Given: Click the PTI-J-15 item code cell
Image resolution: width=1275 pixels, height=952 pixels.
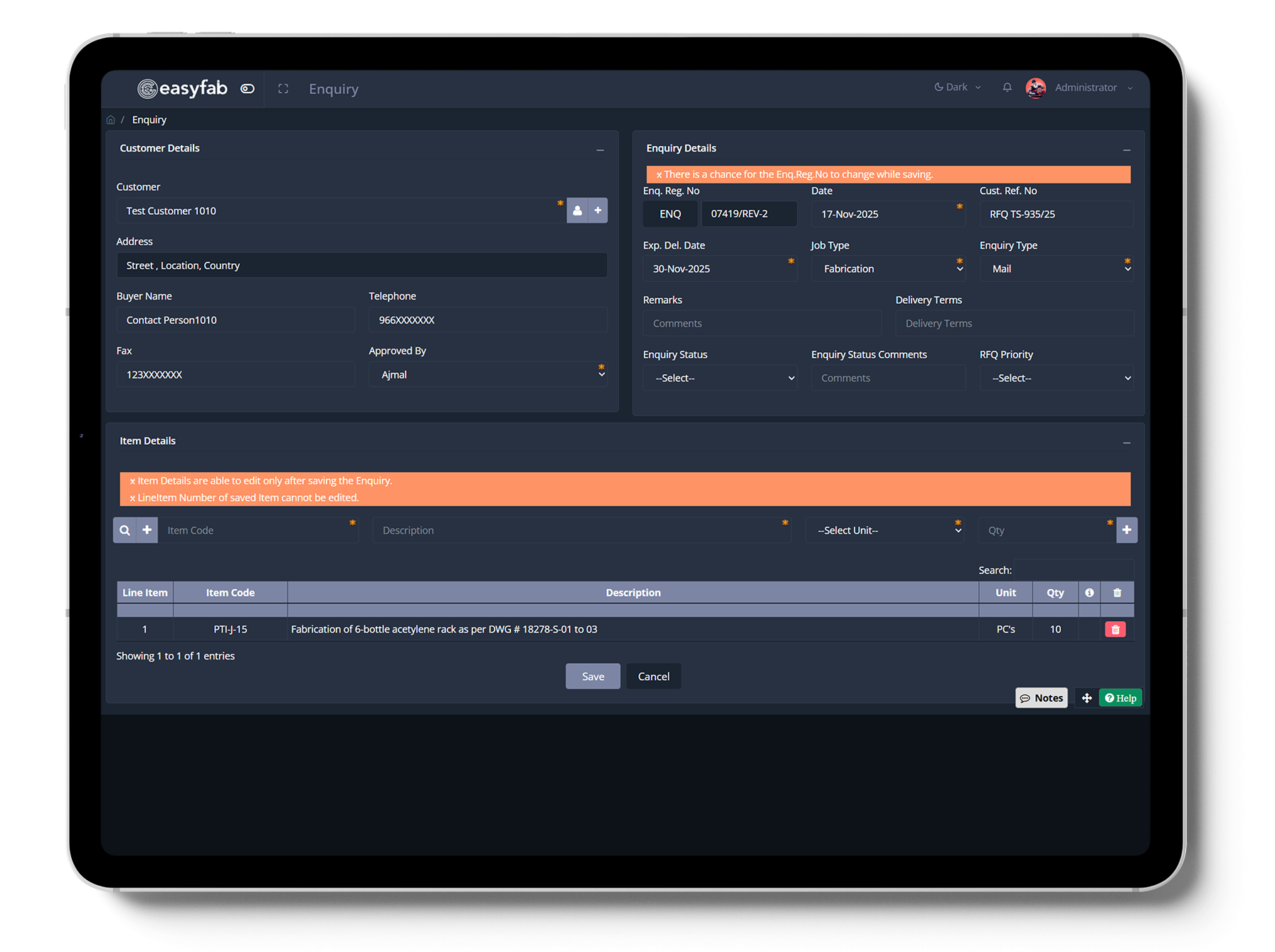Looking at the screenshot, I should (231, 630).
